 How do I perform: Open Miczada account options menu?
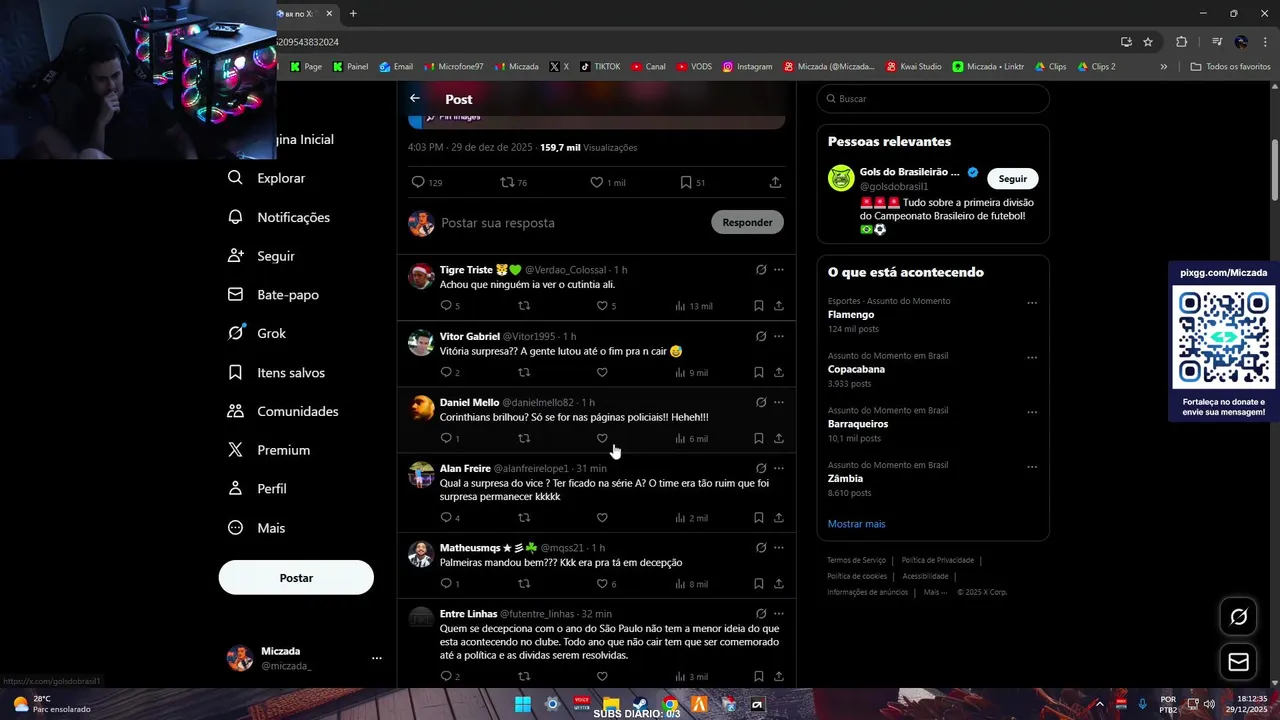click(377, 658)
